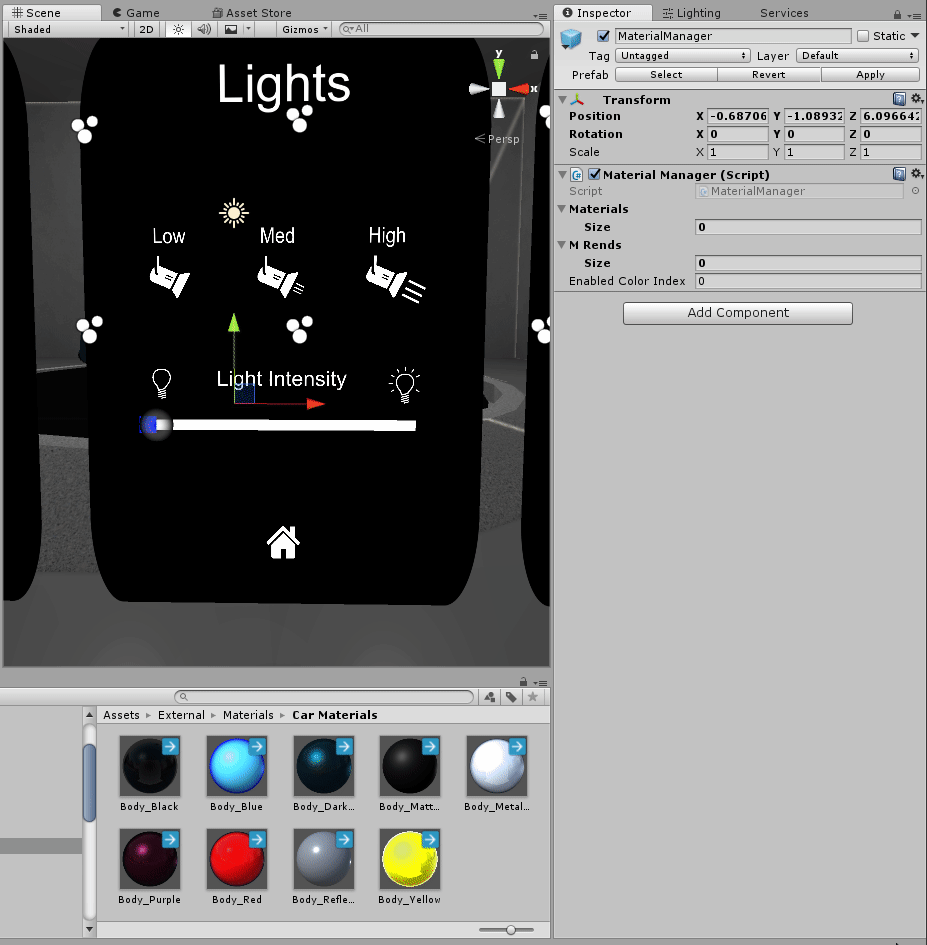Viewport: 927px width, 945px height.
Task: Select the Body_Blue material
Action: point(237,774)
